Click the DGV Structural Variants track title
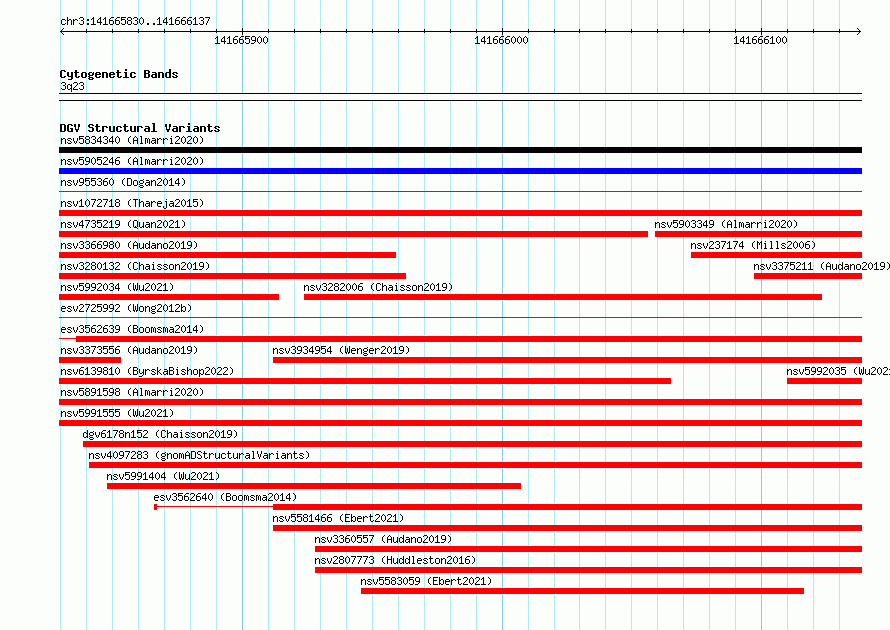This screenshot has height=630, width=890. (140, 128)
